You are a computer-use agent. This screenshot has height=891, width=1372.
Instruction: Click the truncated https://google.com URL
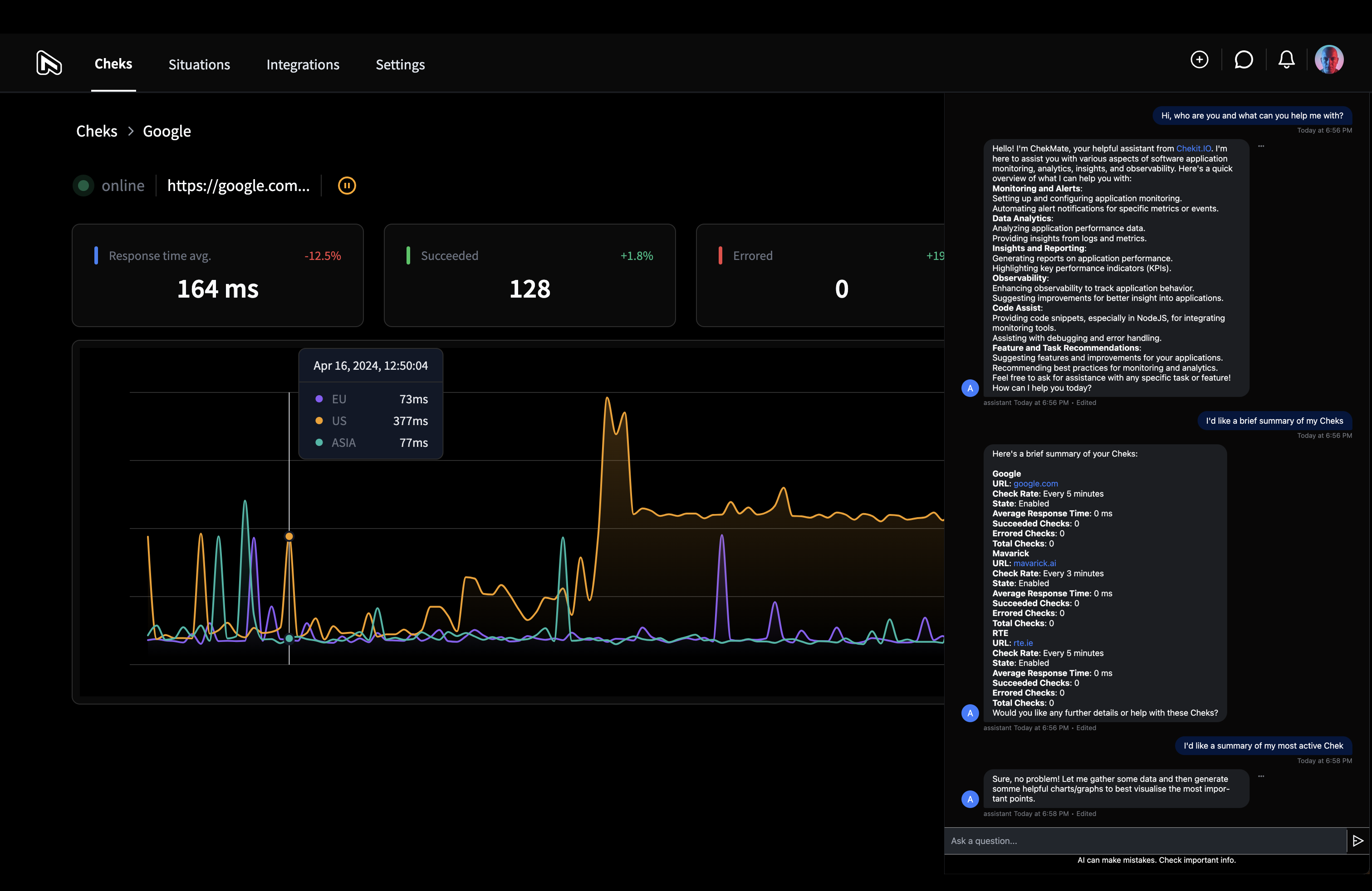[238, 186]
